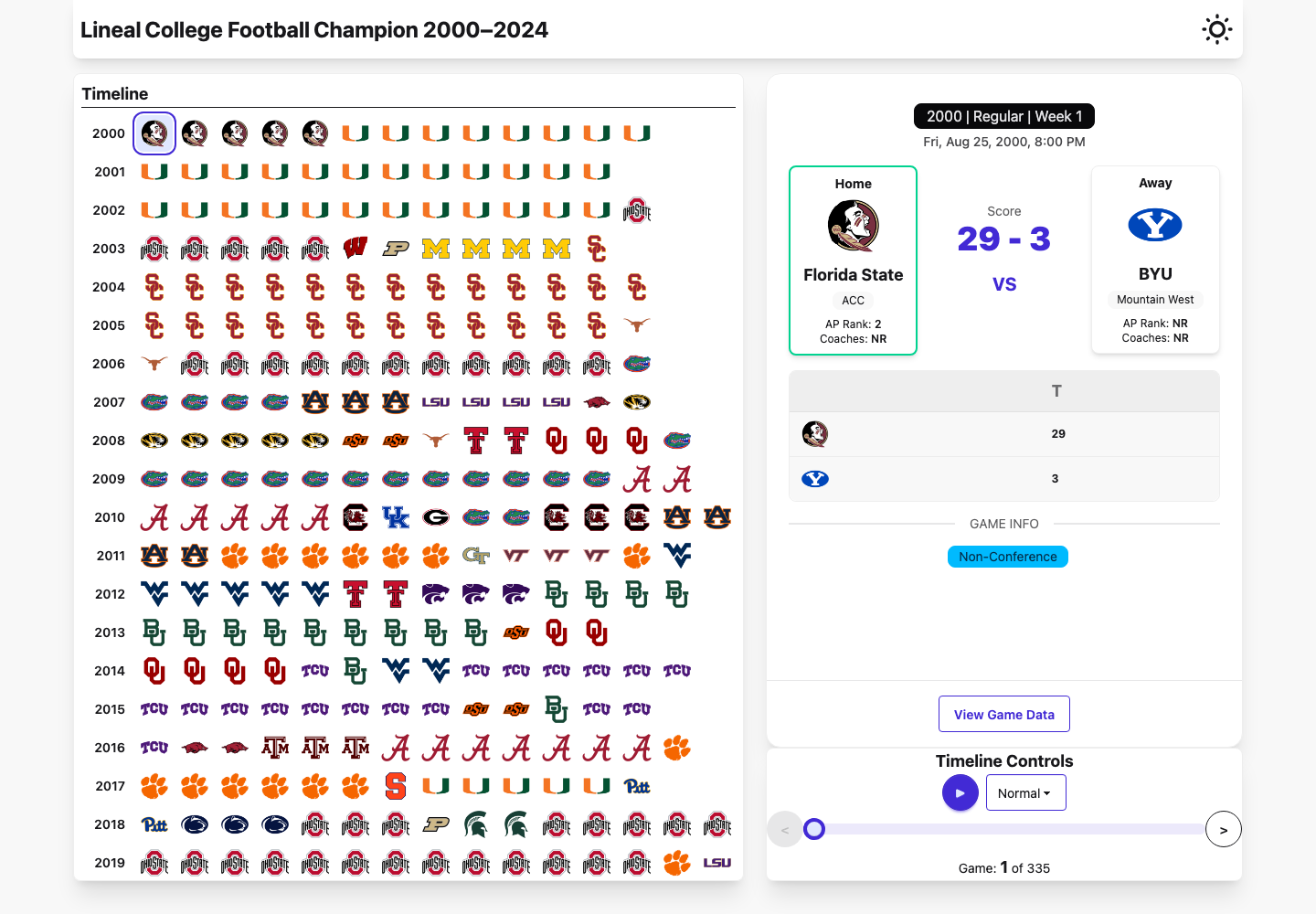Click the previous game < button

pyautogui.click(x=784, y=829)
